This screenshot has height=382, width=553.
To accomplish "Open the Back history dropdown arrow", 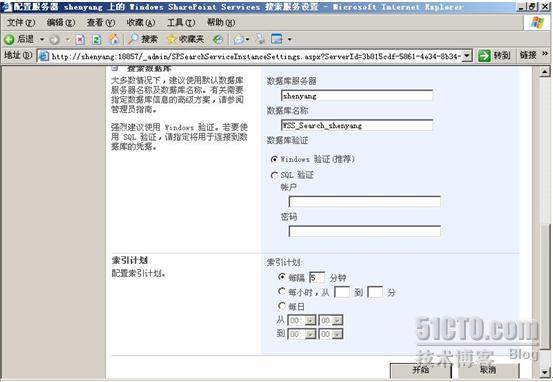I will pos(42,39).
